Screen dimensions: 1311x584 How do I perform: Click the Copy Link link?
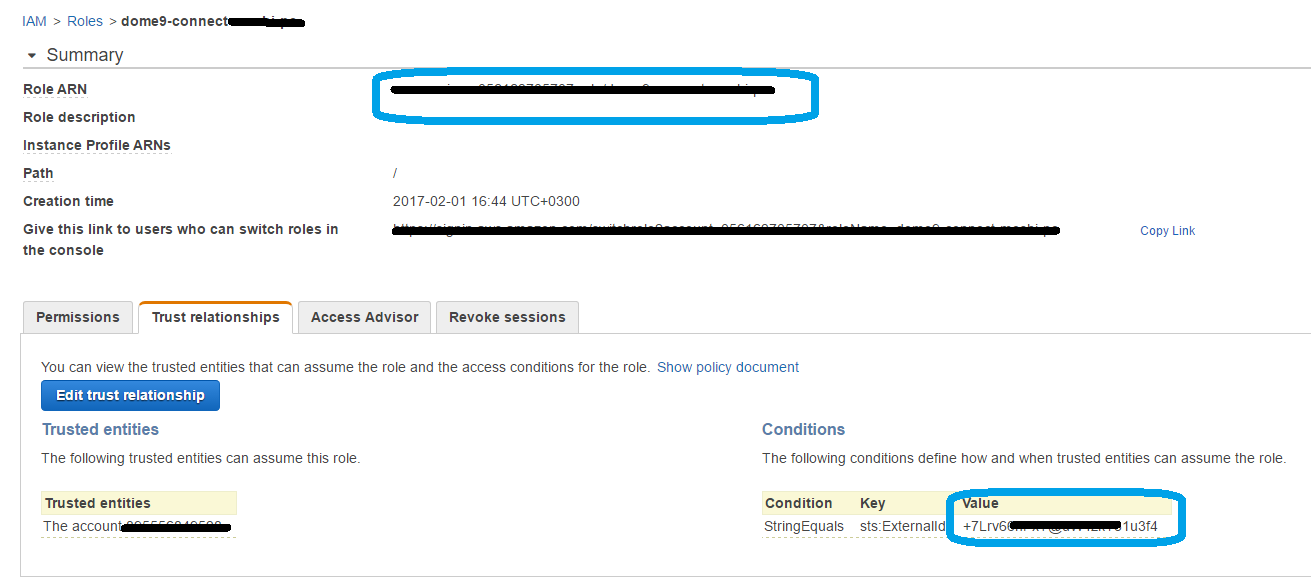(x=1167, y=231)
